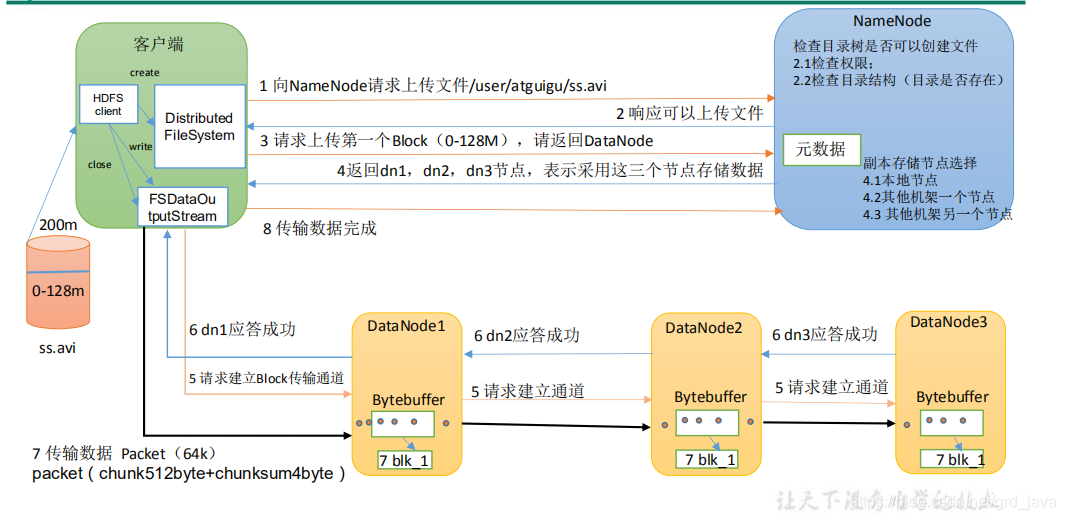This screenshot has height=520, width=1066.
Task: Click Bytebuffer label in DataNode2
Action: pos(710,396)
